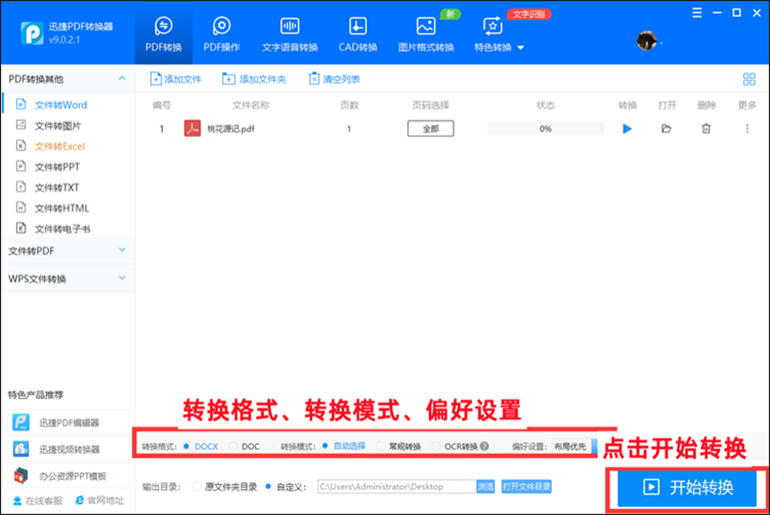Click 添加文件夹 to add a folder
Viewport: 770px width, 515px height.
click(254, 79)
